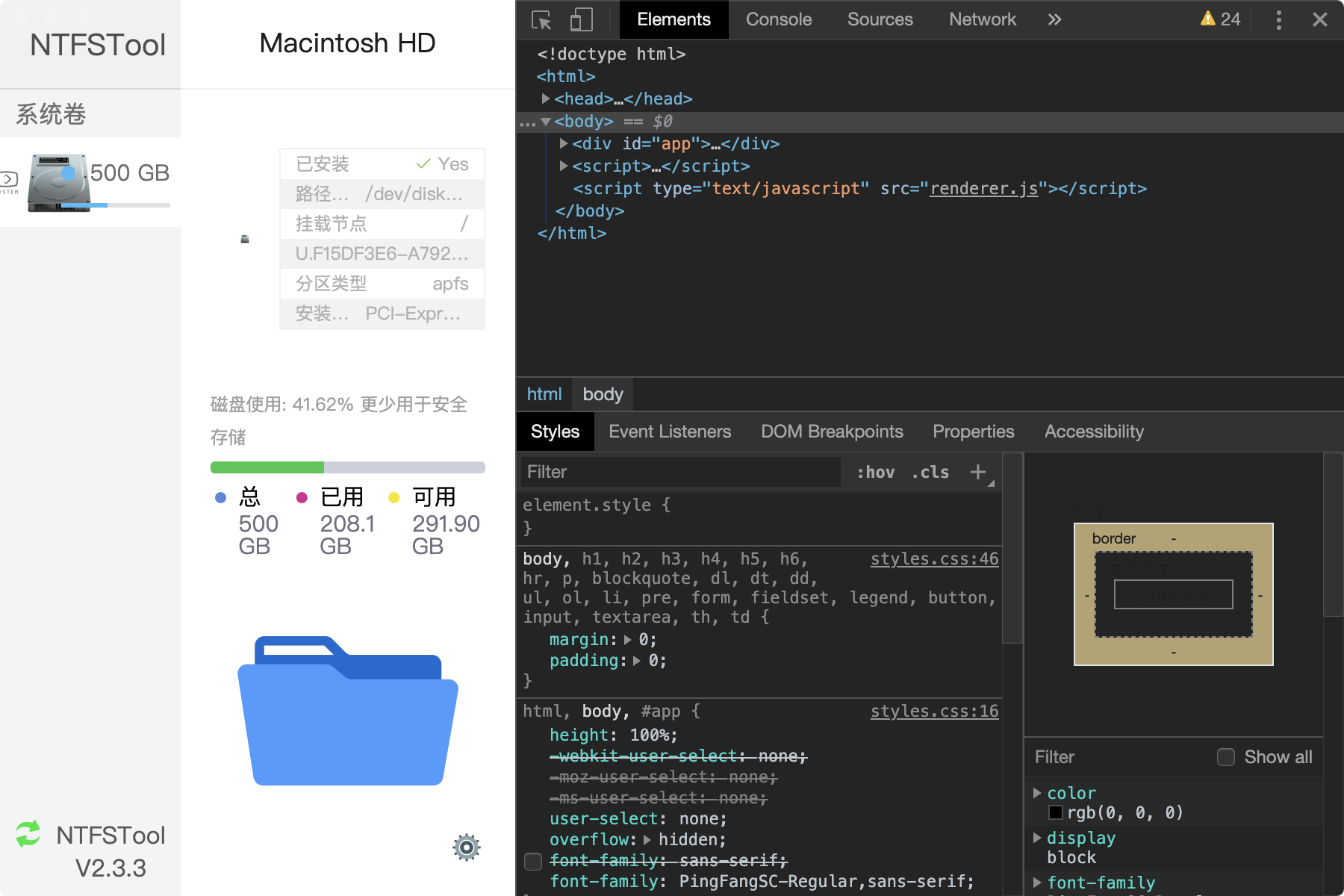Expand the overflow shorthand property
Image resolution: width=1344 pixels, height=896 pixels.
point(647,840)
